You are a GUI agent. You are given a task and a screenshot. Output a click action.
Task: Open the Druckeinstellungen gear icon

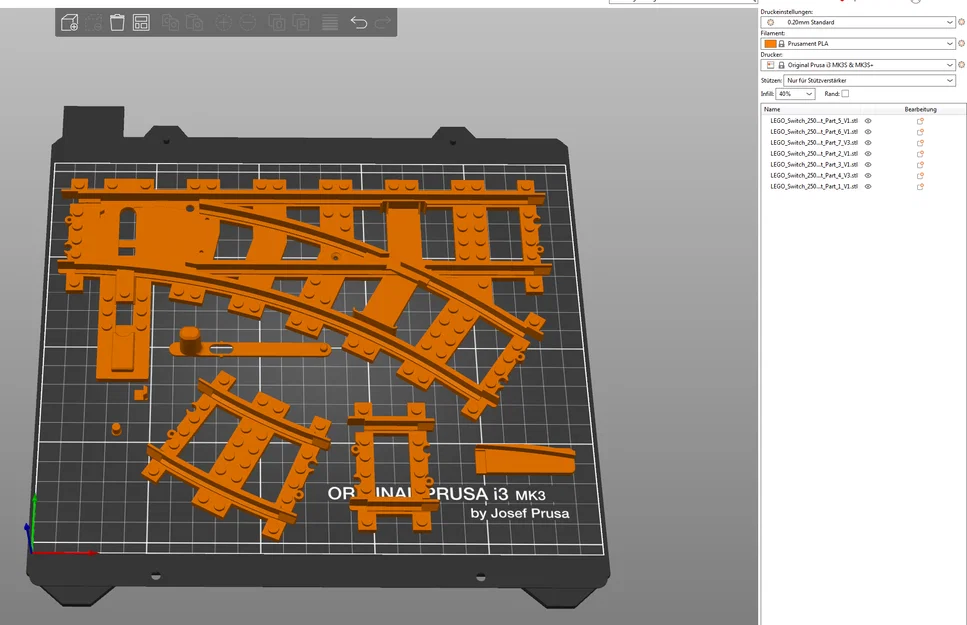tap(961, 21)
